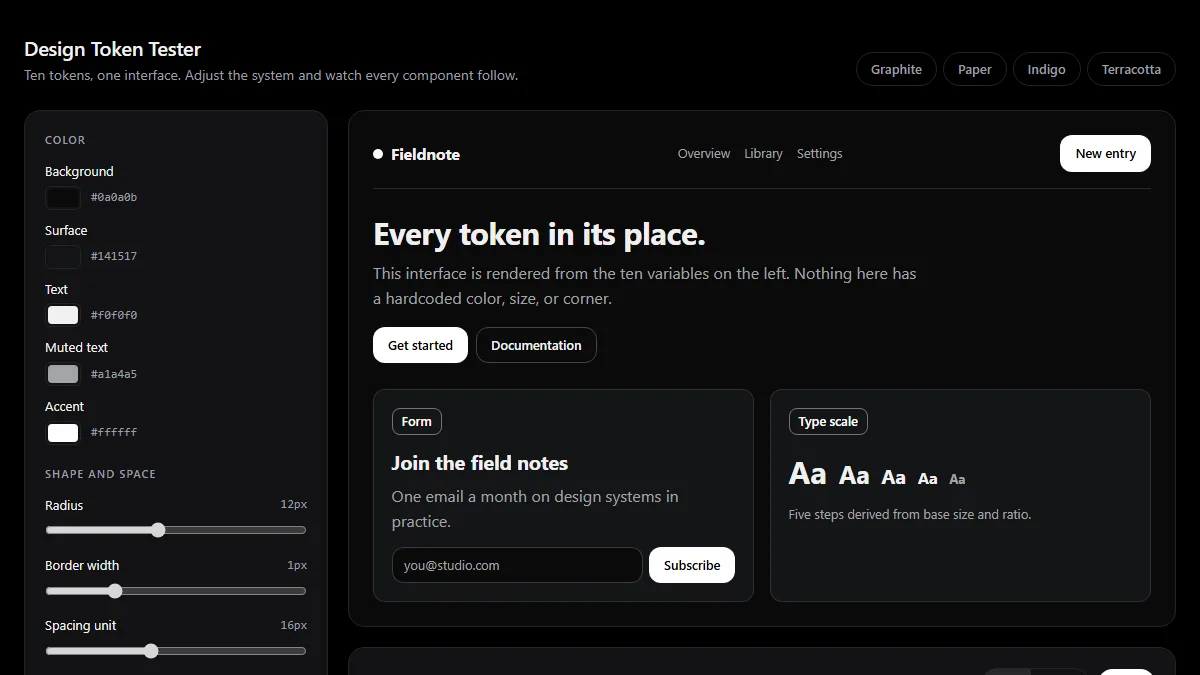This screenshot has width=1200, height=675.
Task: Click the largest Aa type sample
Action: coord(807,473)
